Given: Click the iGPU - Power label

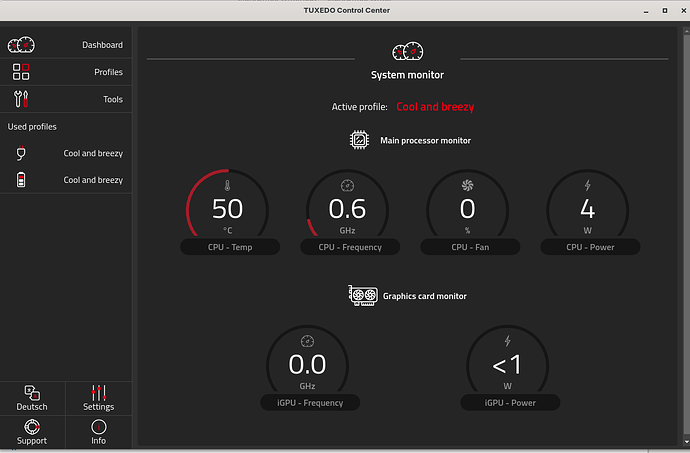Looking at the screenshot, I should 510,402.
